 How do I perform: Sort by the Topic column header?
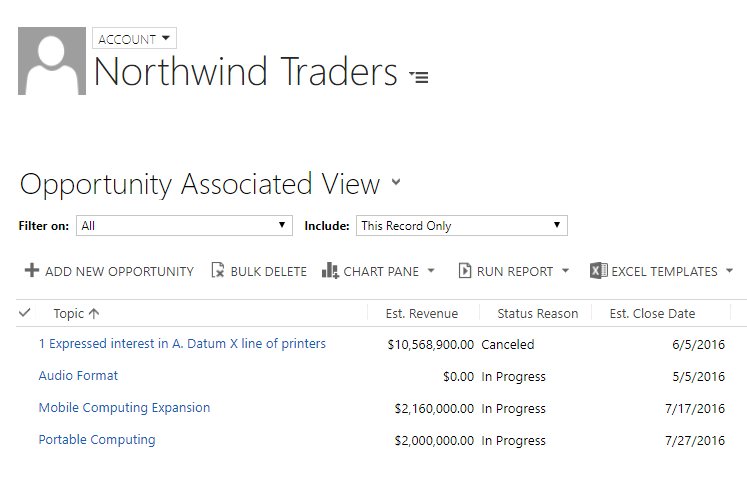[69, 313]
